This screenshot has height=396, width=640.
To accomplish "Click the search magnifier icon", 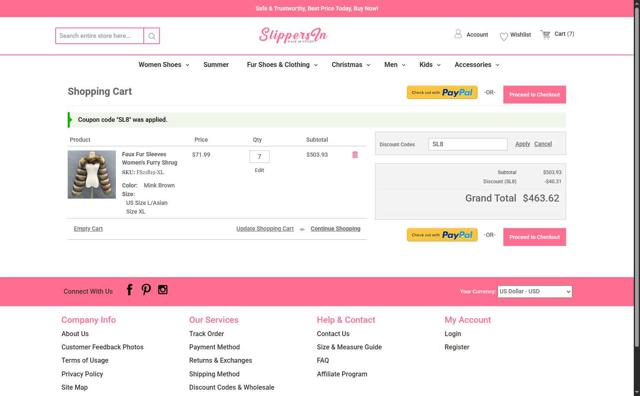I will [151, 36].
